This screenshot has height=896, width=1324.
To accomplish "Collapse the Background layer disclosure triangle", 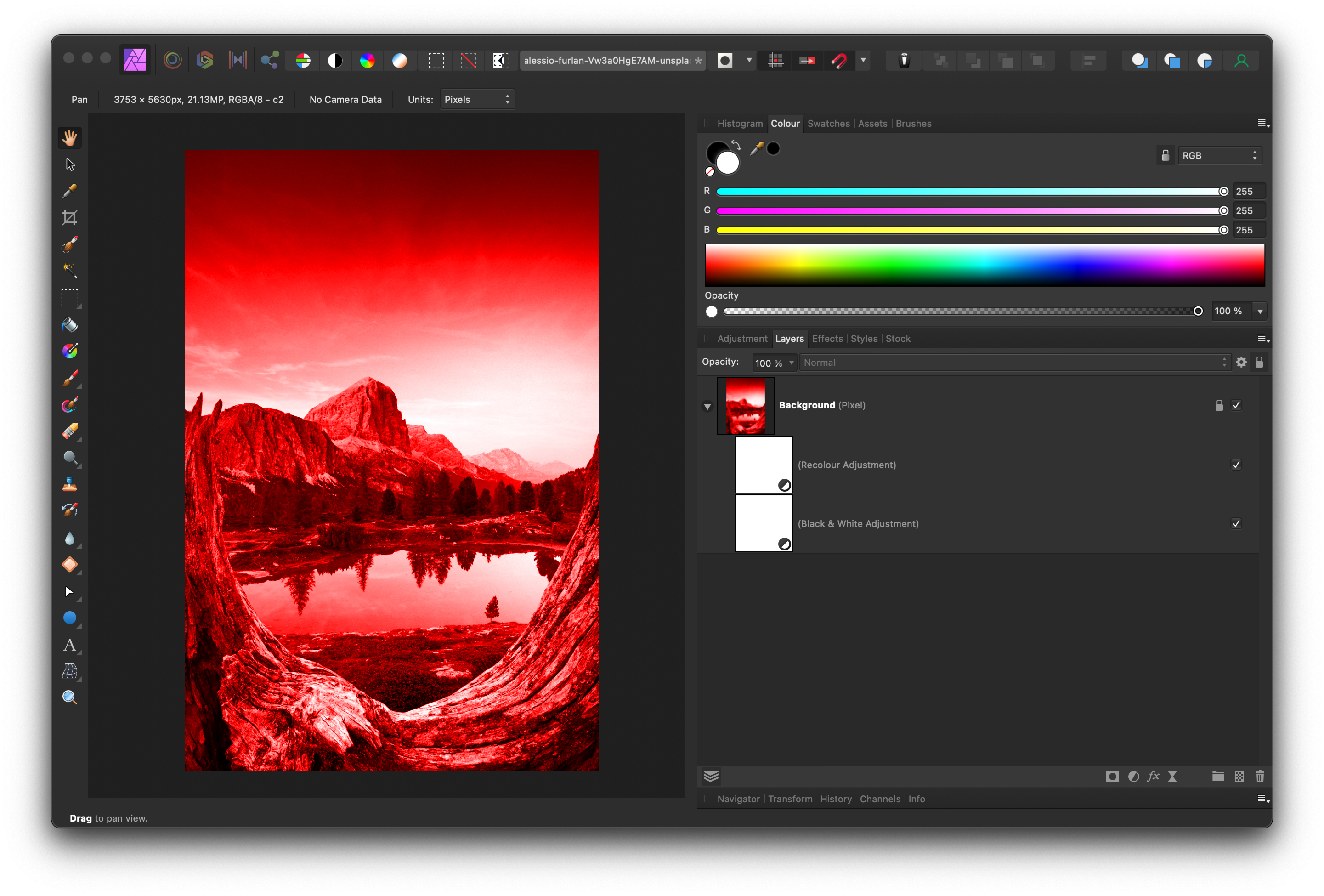I will [x=707, y=406].
